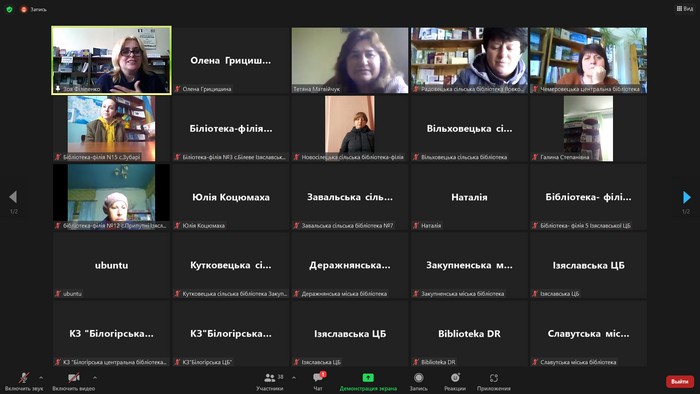Screen dimensions: 700x394
Task: Start Демонстрация экрана screen share
Action: coord(368,382)
